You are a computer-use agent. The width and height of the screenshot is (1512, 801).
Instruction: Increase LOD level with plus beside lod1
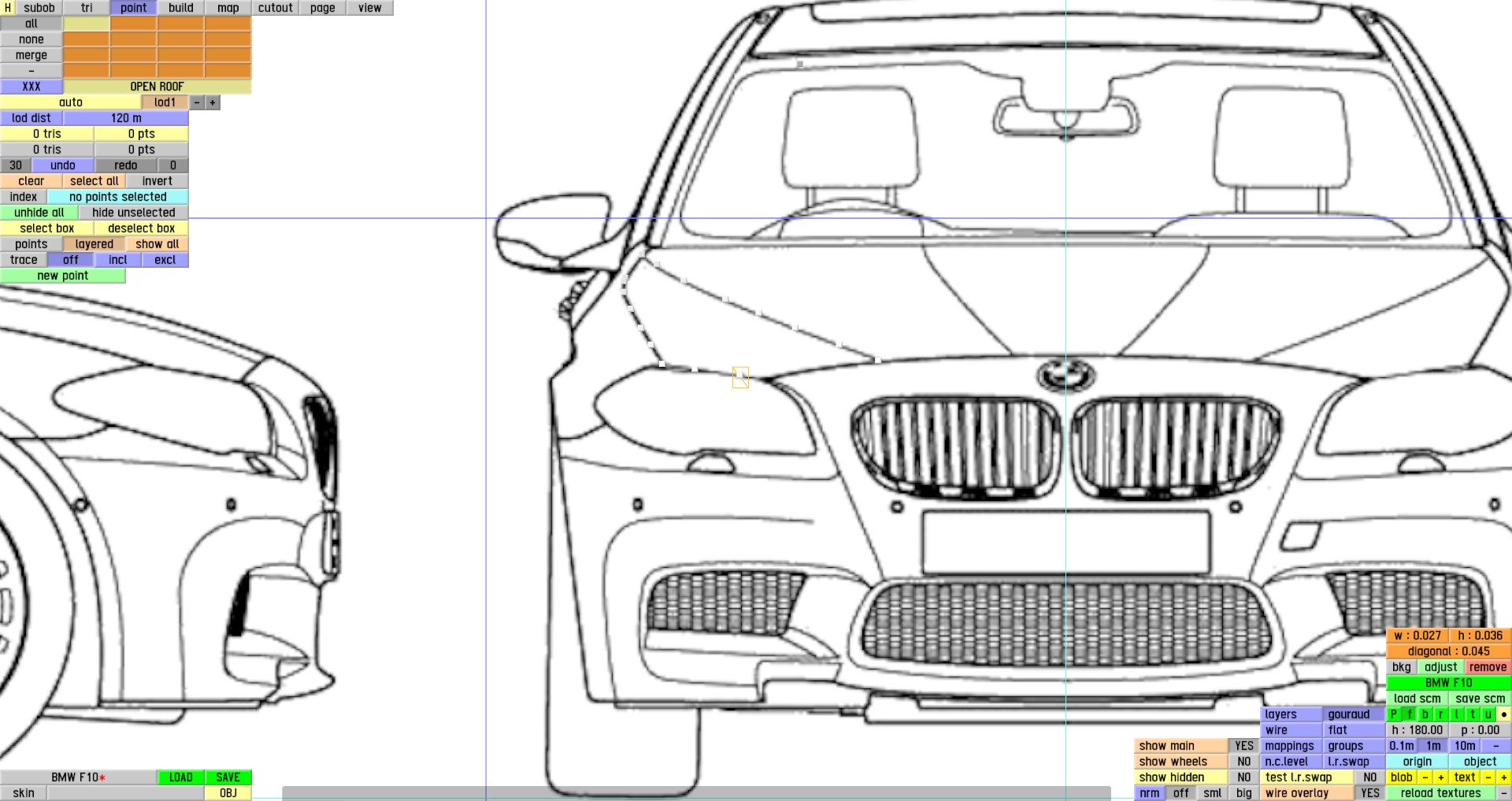tap(213, 102)
